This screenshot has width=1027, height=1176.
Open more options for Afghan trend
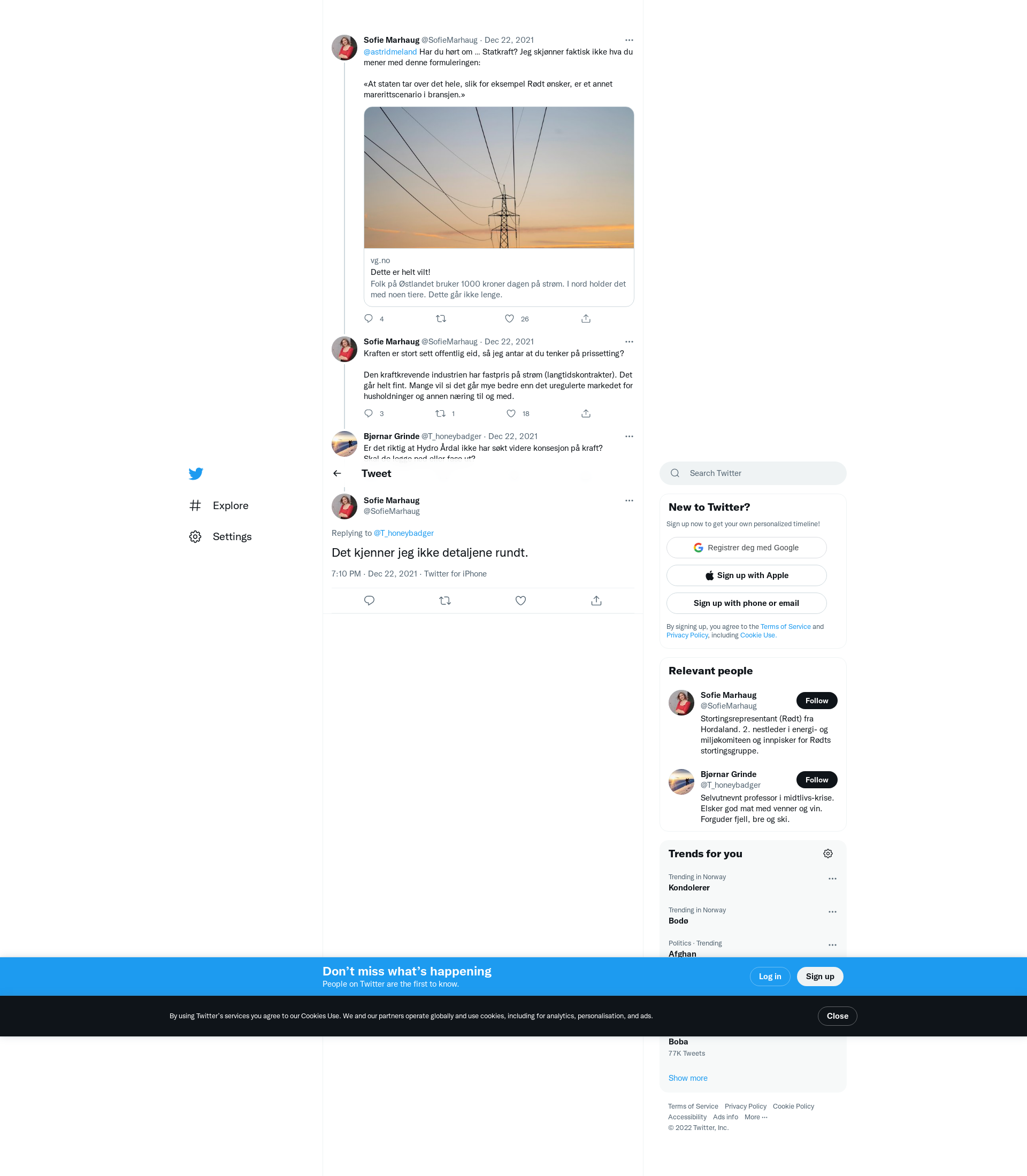point(832,945)
